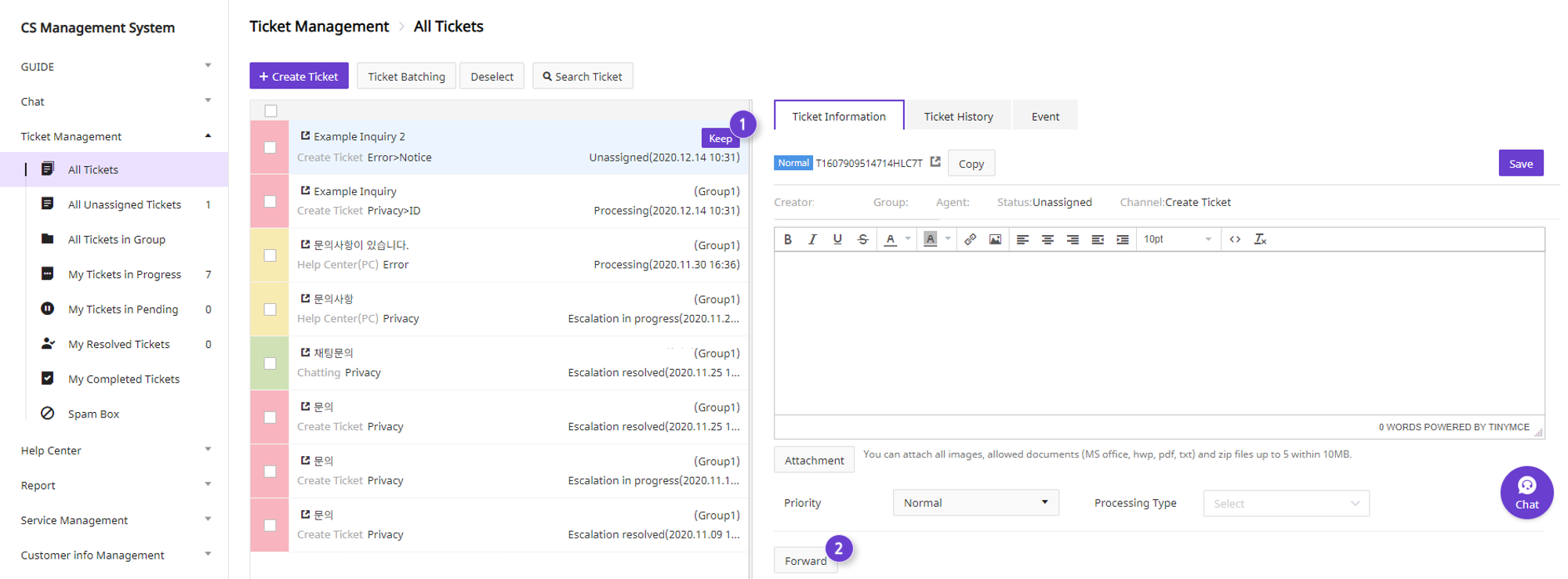This screenshot has width=1568, height=579.
Task: Click the Spam Box blocked icon
Action: click(48, 413)
